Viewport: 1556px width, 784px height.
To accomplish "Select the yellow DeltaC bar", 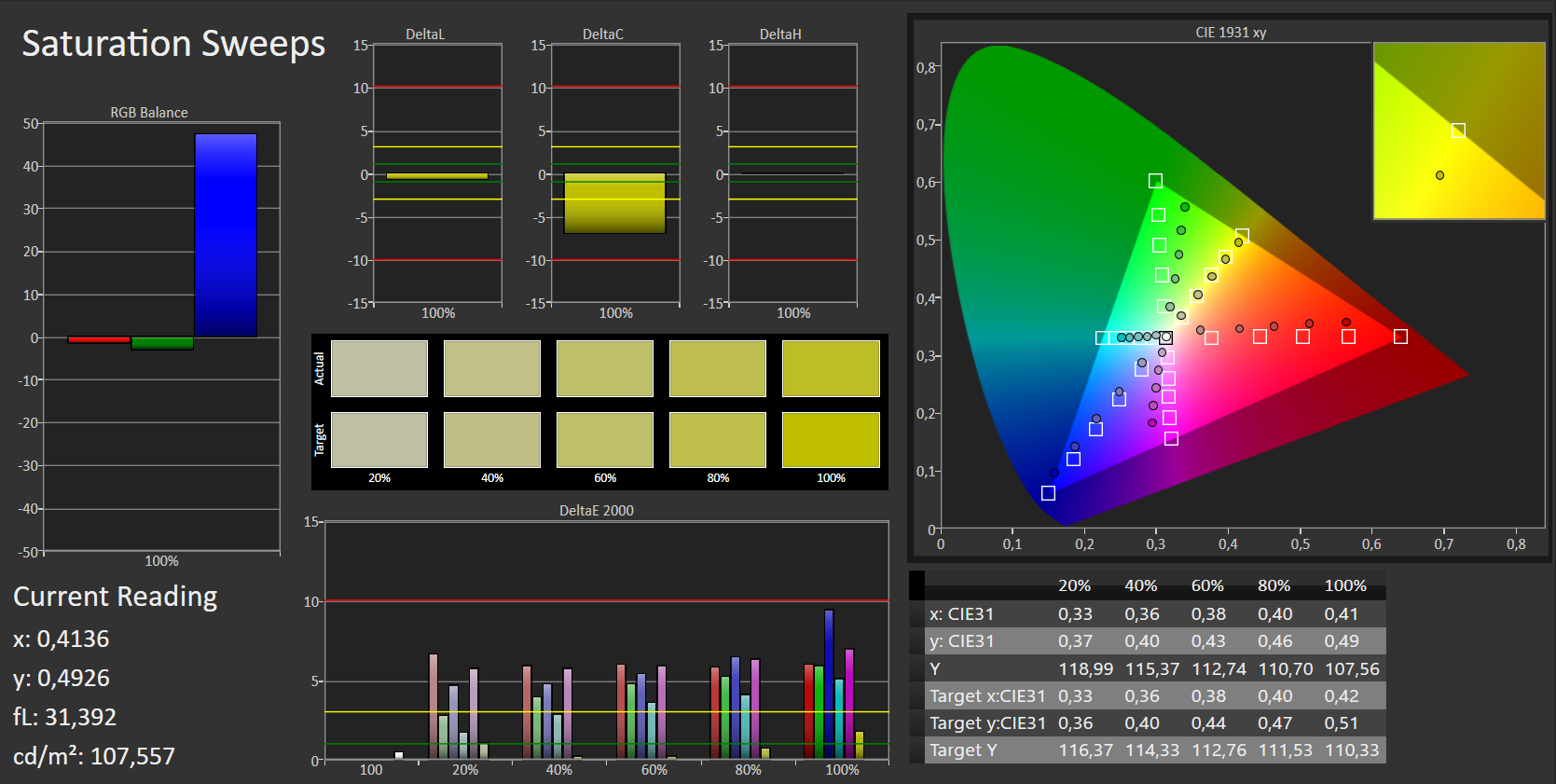I will tap(614, 203).
